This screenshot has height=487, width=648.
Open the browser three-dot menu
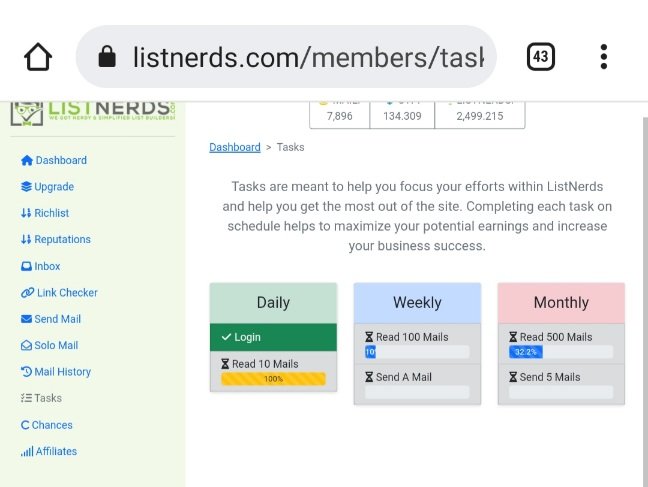604,57
